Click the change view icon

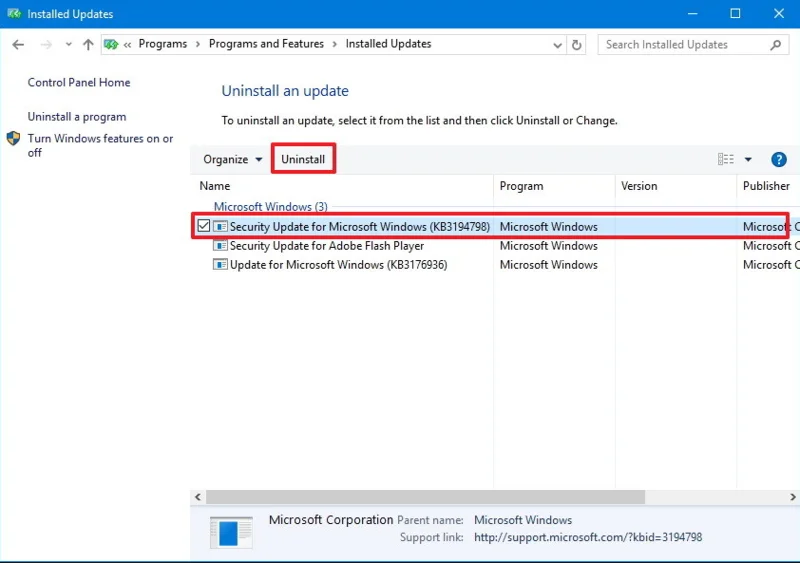coord(726,159)
